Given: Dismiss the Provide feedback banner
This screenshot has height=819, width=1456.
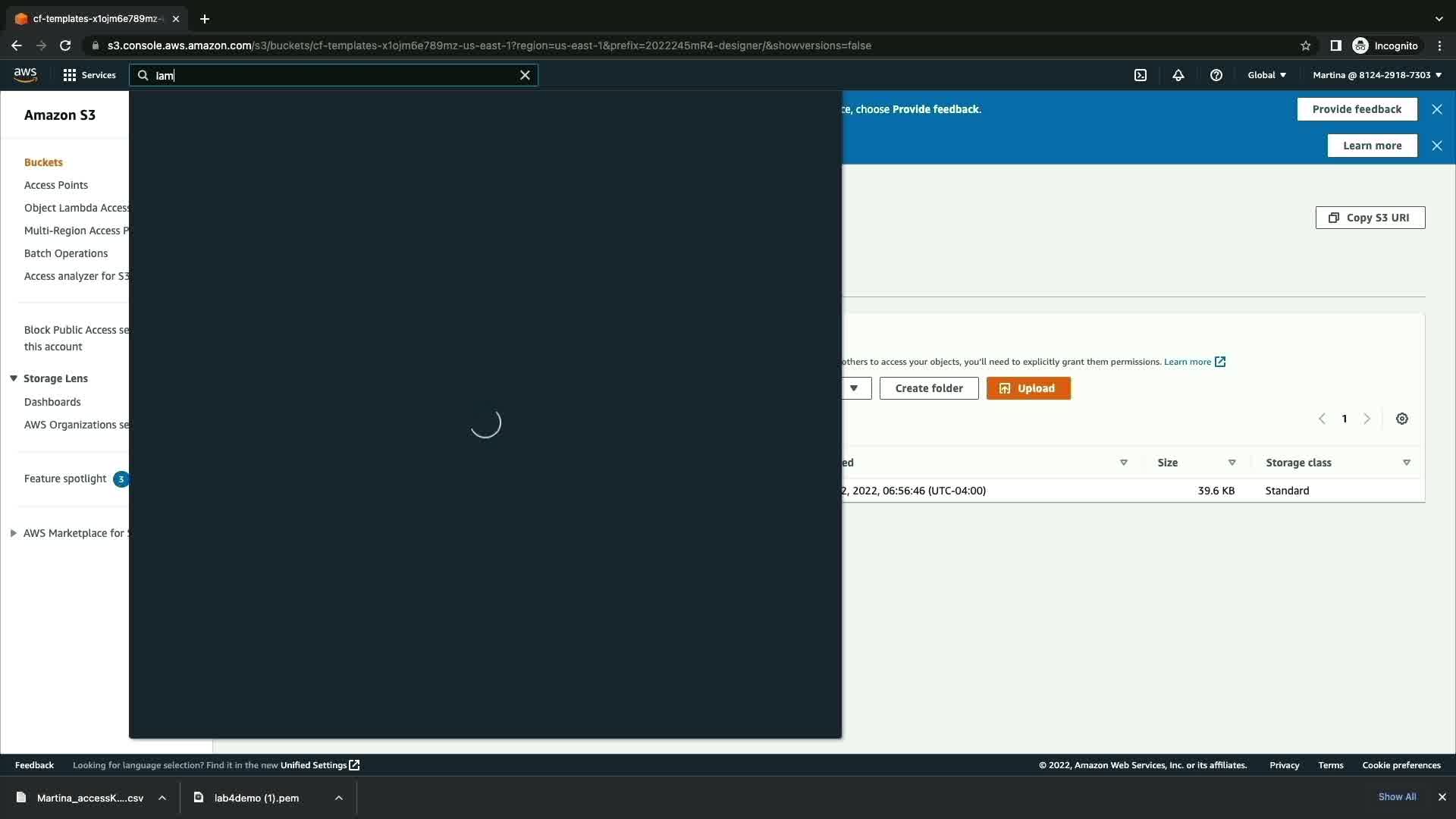Looking at the screenshot, I should pos(1436,109).
